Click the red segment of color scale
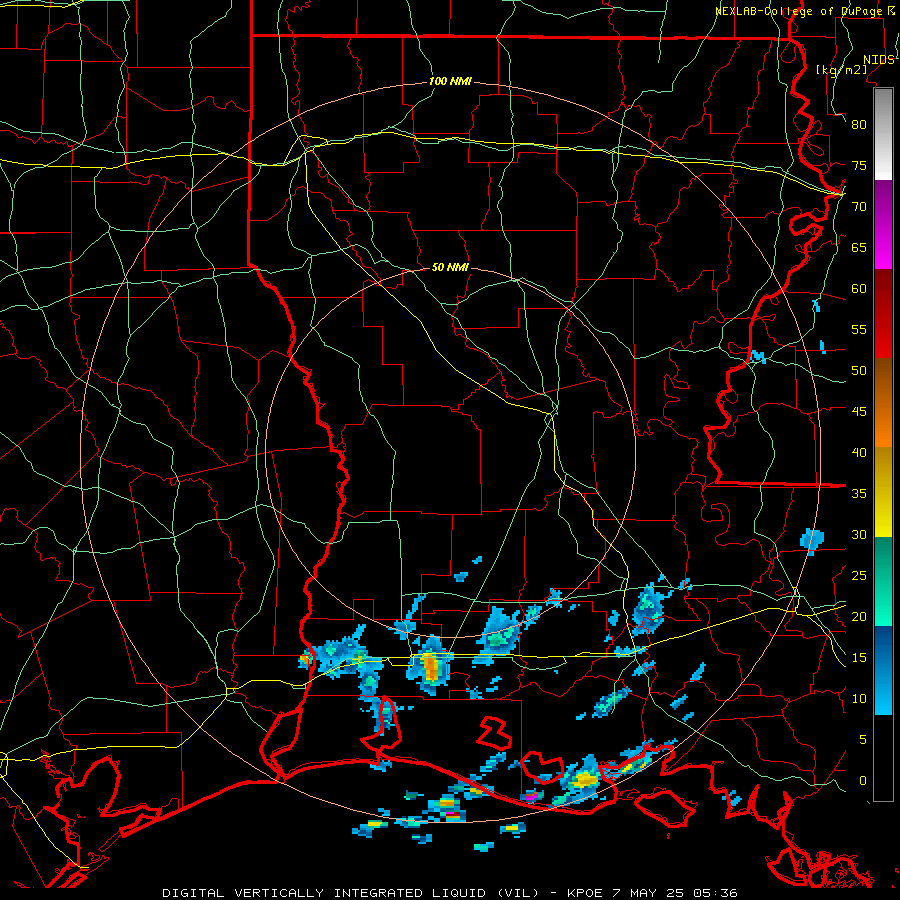This screenshot has height=900, width=900. click(883, 313)
